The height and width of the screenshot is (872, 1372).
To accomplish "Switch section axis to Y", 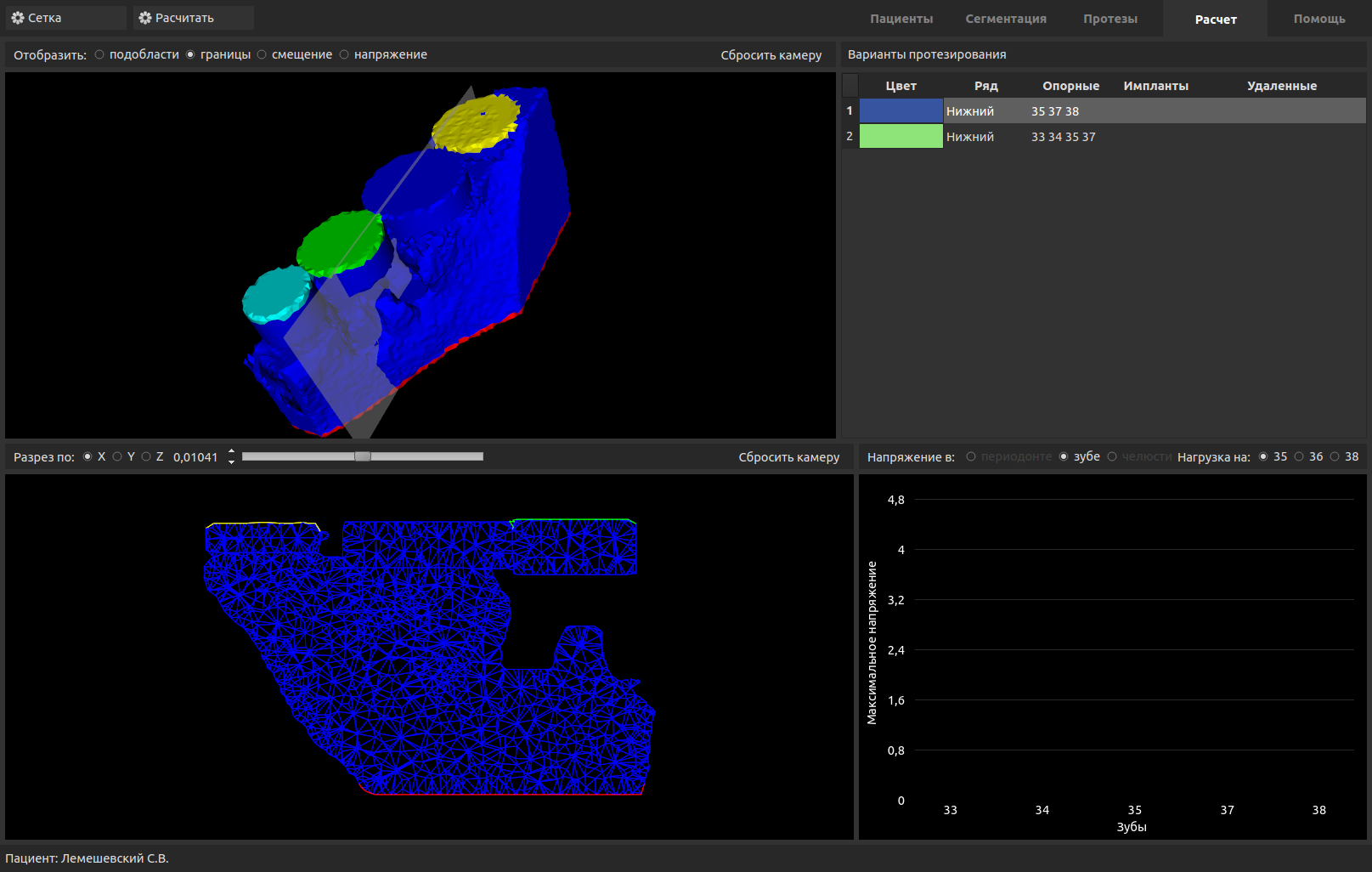I will 118,456.
